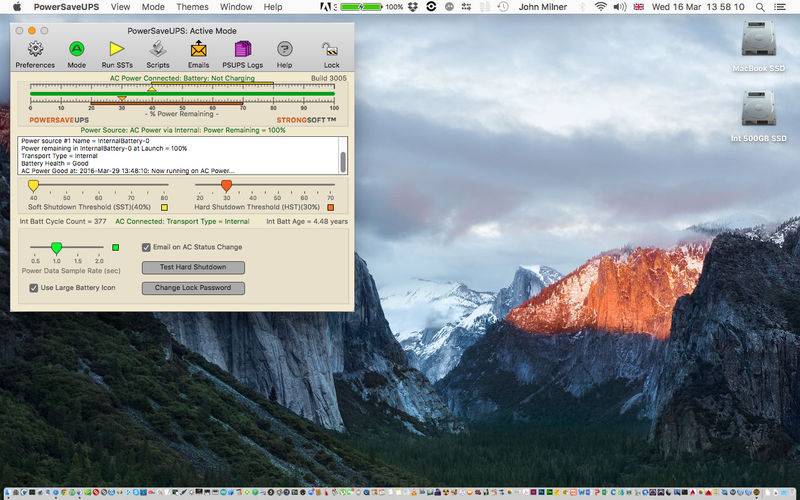The width and height of the screenshot is (800, 500).
Task: Click 'AC Connected: Transport Type = Internal' status
Action: [182, 221]
